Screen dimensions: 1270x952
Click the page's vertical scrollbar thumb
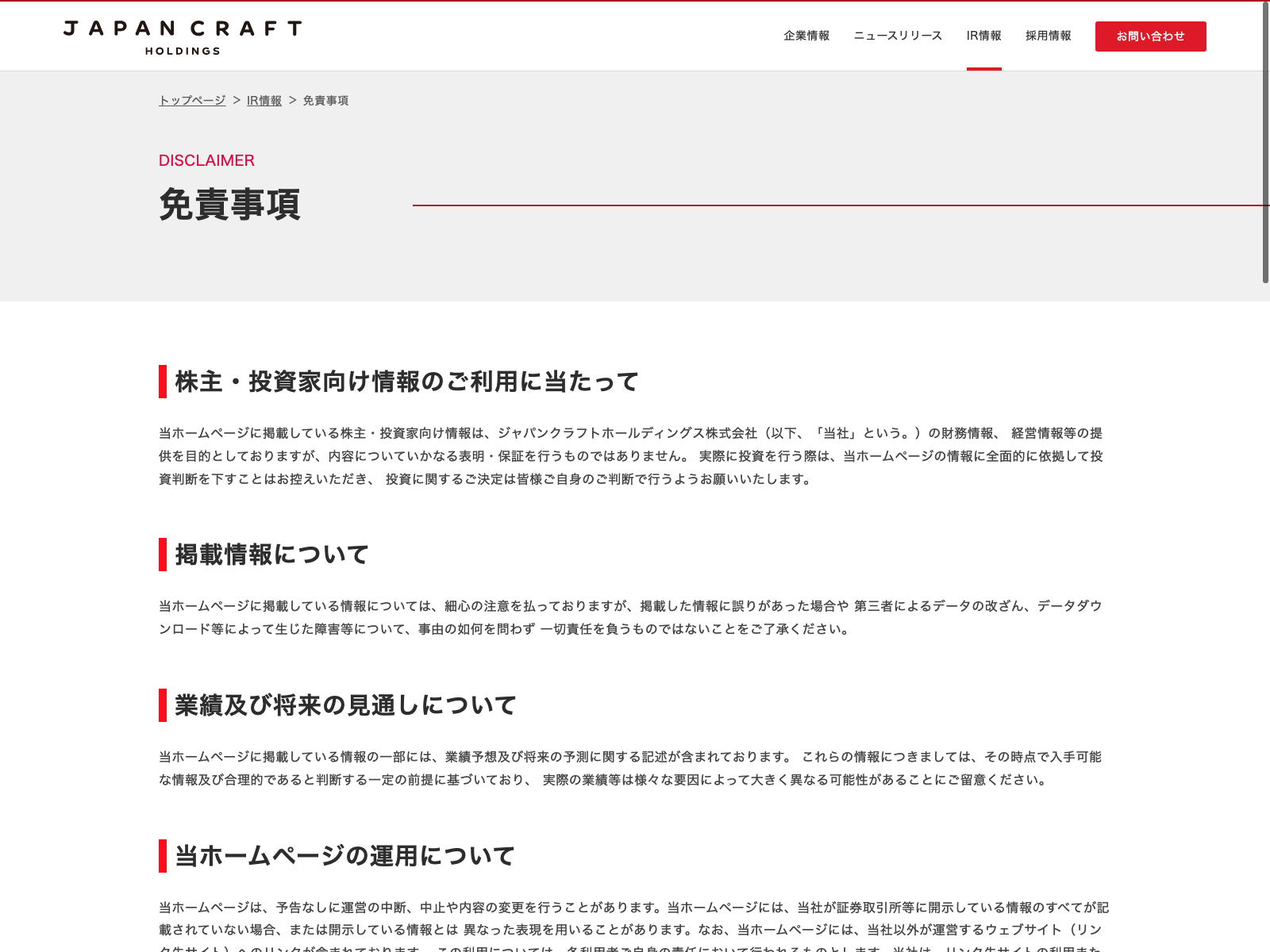tap(1265, 143)
